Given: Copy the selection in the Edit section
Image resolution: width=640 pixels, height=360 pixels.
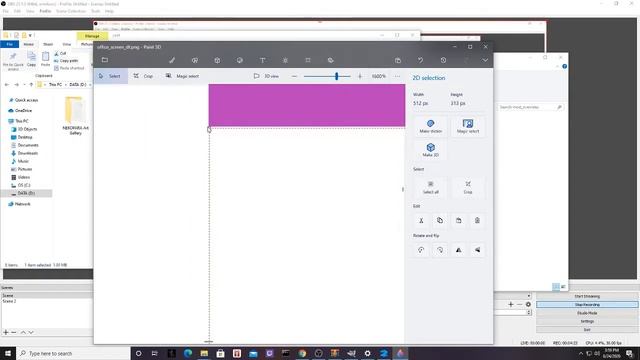Looking at the screenshot, I should click(440, 220).
